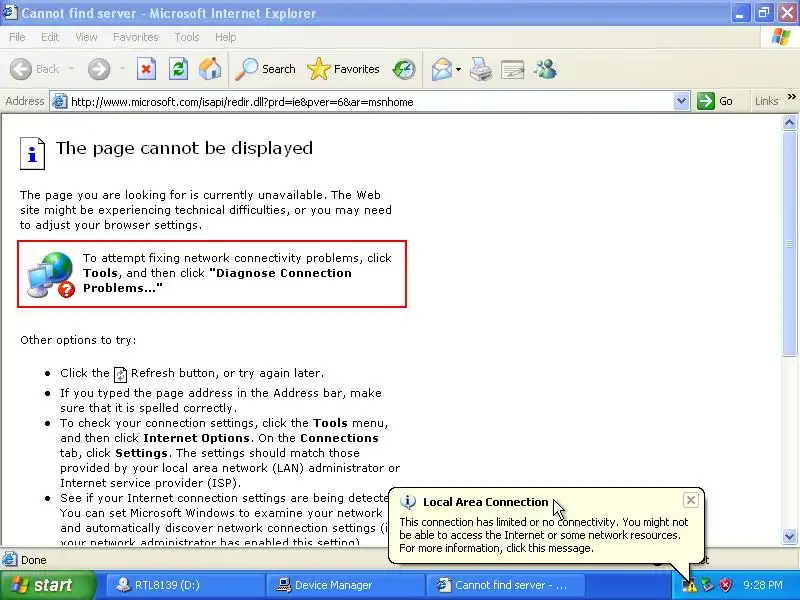Open the Favorites star pane
The height and width of the screenshot is (600, 800).
[343, 69]
